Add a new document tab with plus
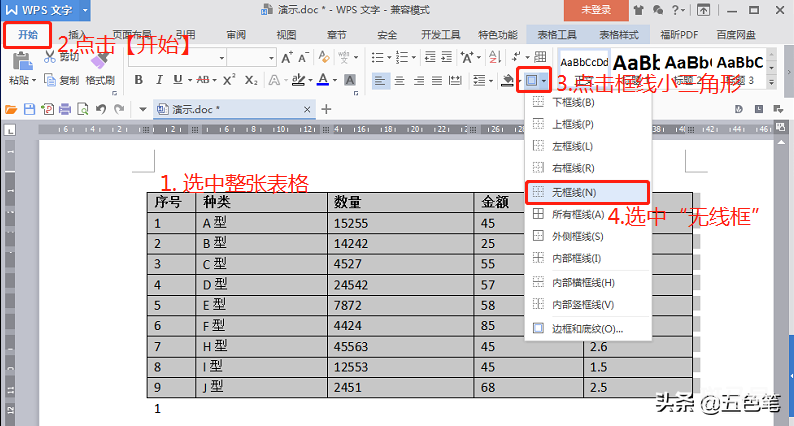 coord(326,109)
